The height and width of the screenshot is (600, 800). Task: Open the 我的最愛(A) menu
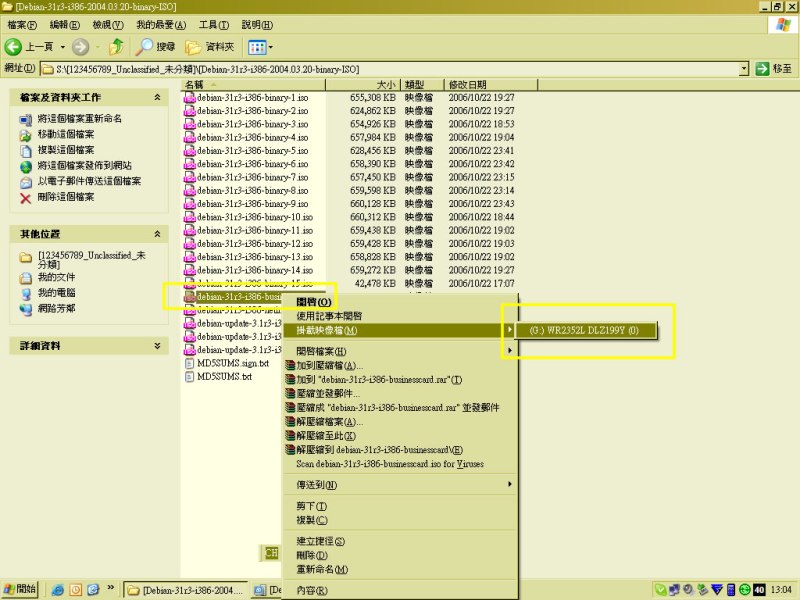[x=161, y=24]
